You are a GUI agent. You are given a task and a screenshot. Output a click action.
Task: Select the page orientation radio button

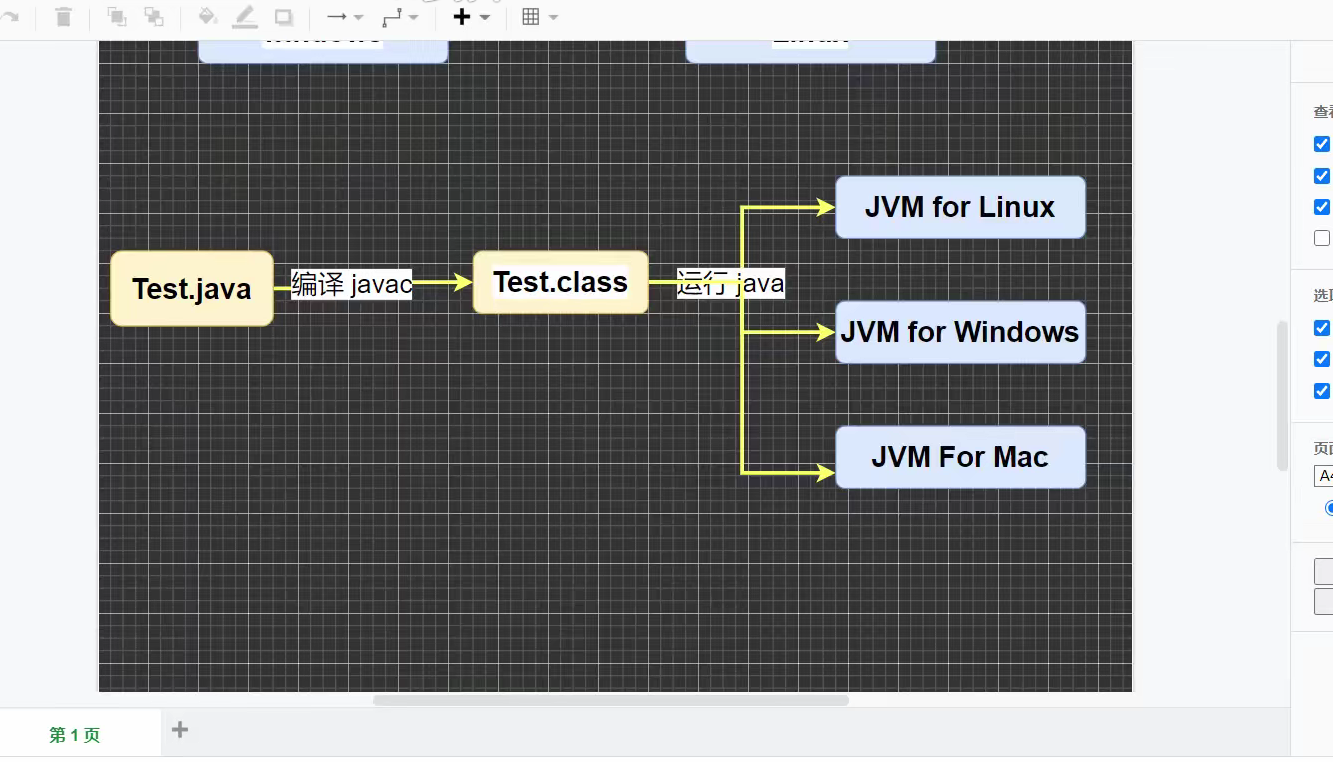click(x=1329, y=508)
